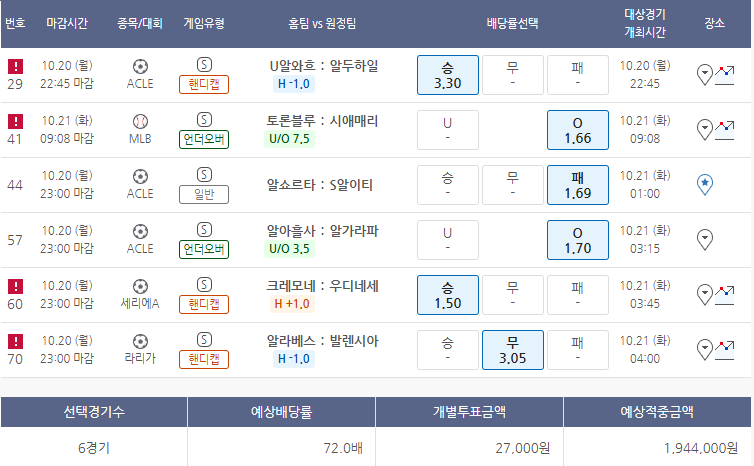Click the 일반 game type tag
The height and width of the screenshot is (466, 754).
(204, 194)
